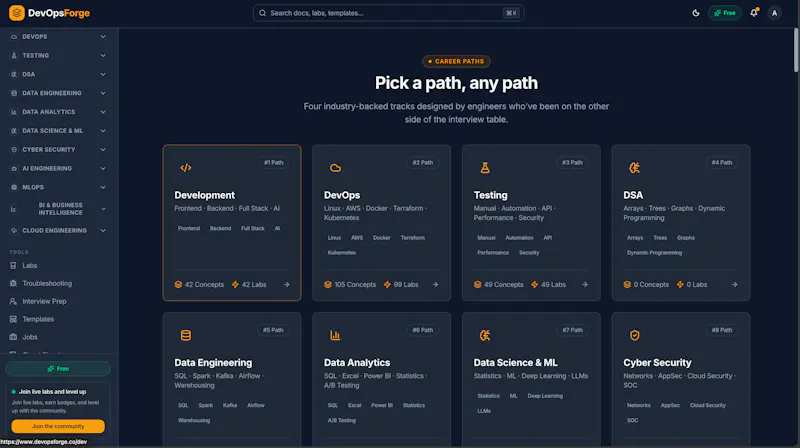Click the page vertical scrollbar
Screen dimensions: 800x448
tap(796, 49)
